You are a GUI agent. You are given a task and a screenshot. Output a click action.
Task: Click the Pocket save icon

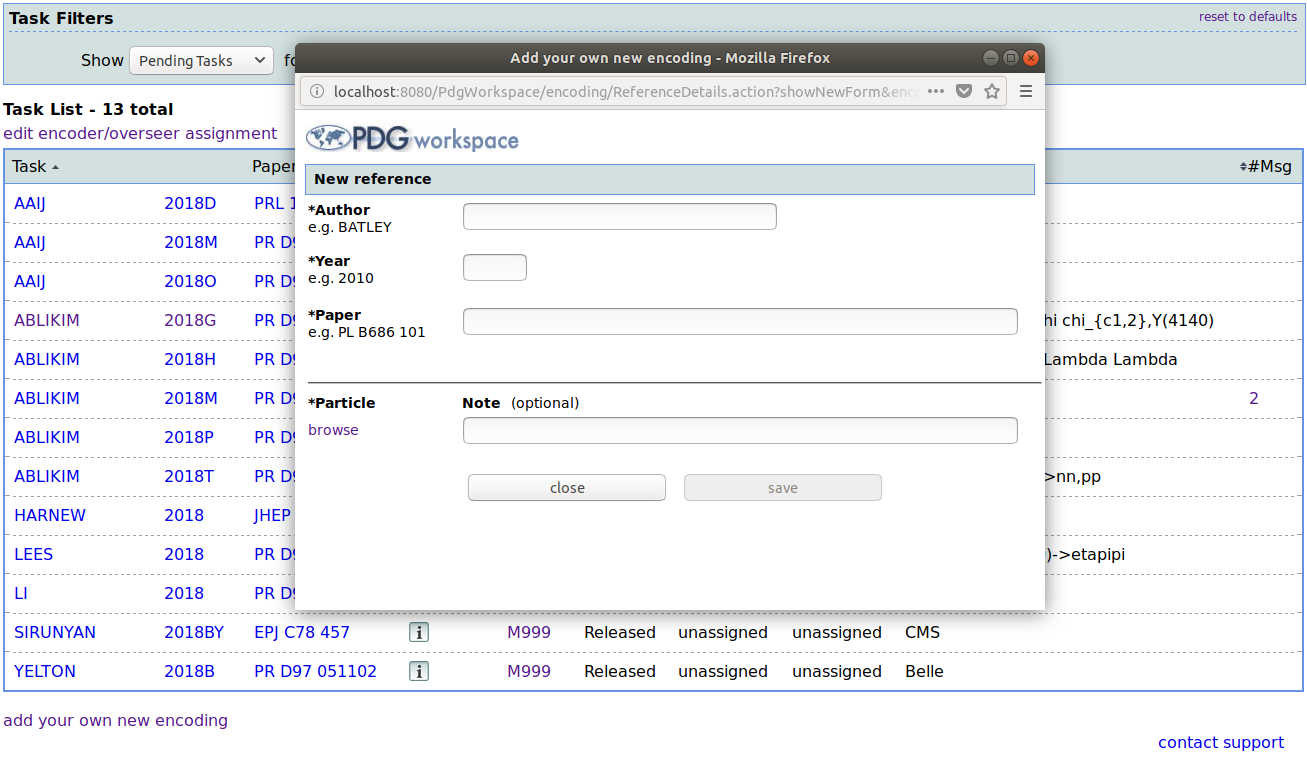point(964,91)
